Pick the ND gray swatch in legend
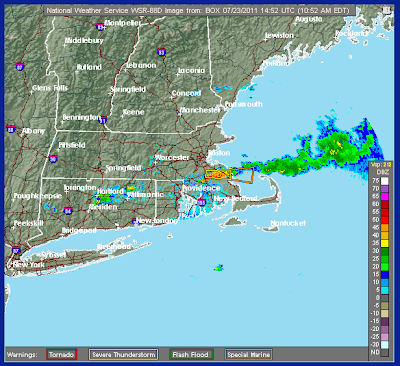The width and height of the screenshot is (400, 366). 385,352
